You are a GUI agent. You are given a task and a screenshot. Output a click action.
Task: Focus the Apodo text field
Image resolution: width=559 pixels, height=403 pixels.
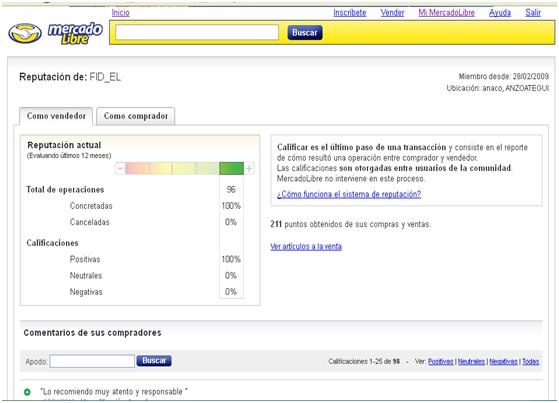[92, 361]
